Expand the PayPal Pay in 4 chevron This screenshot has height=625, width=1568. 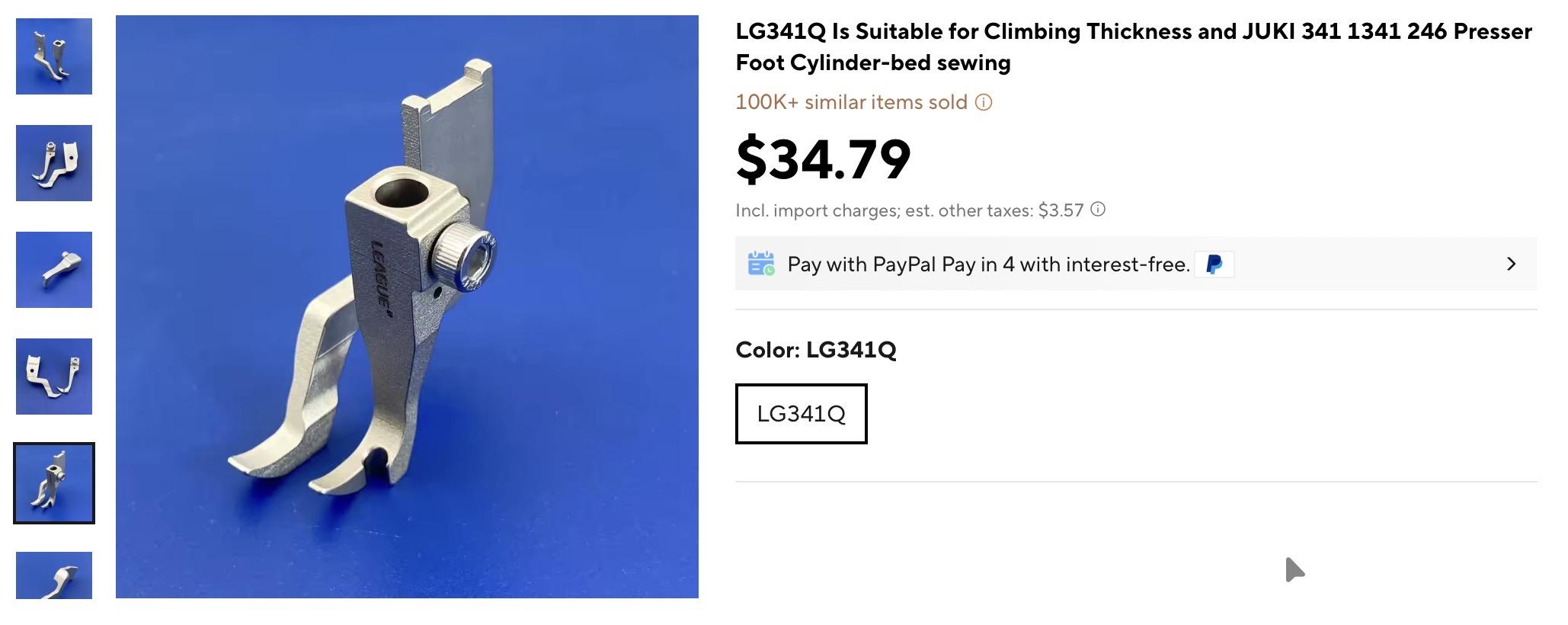tap(1512, 264)
